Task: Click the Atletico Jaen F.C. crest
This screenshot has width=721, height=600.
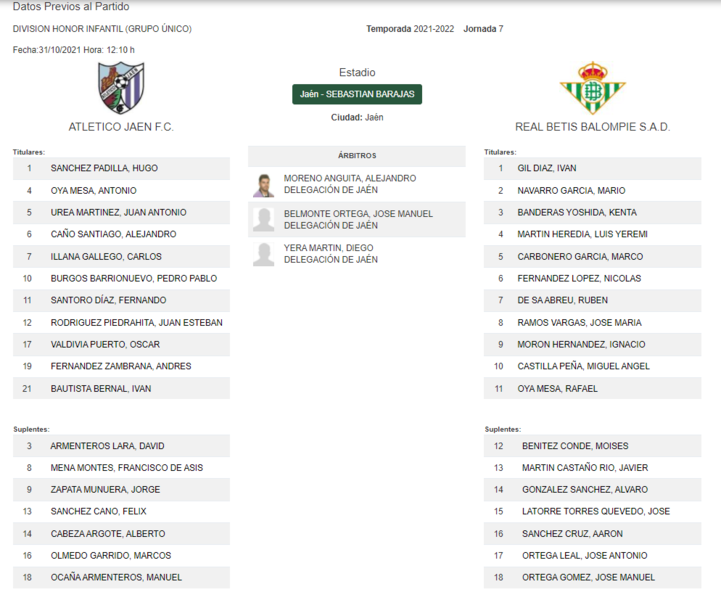Action: pyautogui.click(x=121, y=88)
